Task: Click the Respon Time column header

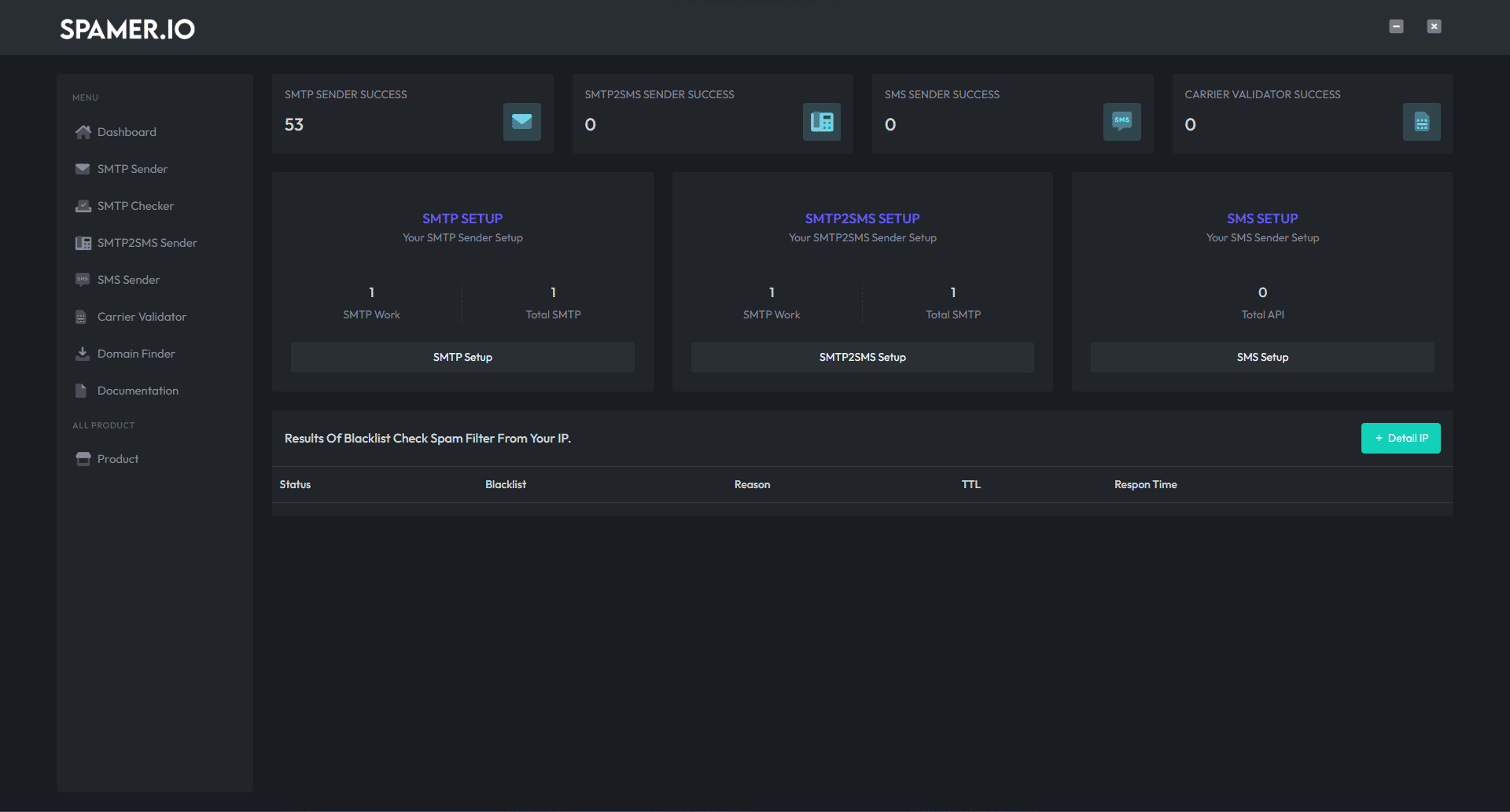Action: pyautogui.click(x=1145, y=484)
